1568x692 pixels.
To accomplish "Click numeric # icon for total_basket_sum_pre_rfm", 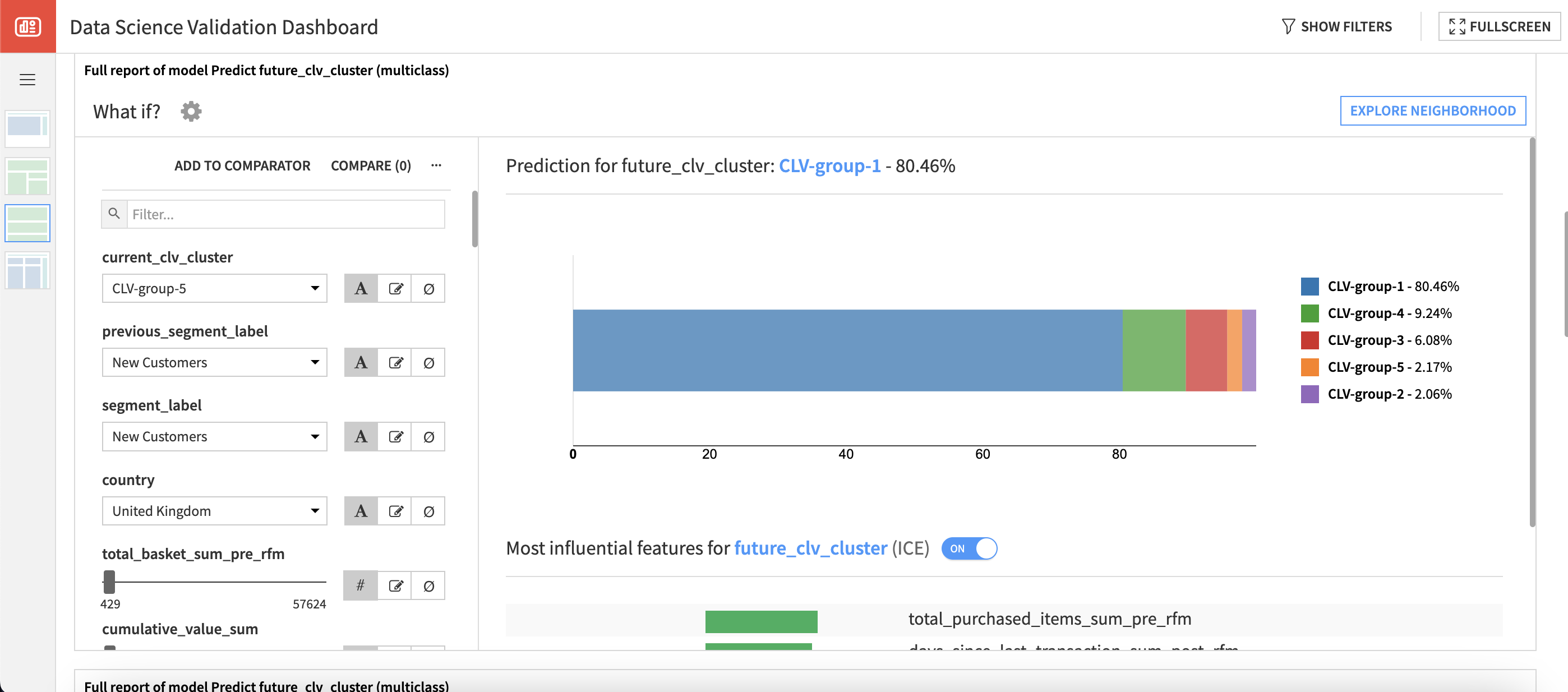I will coord(361,585).
